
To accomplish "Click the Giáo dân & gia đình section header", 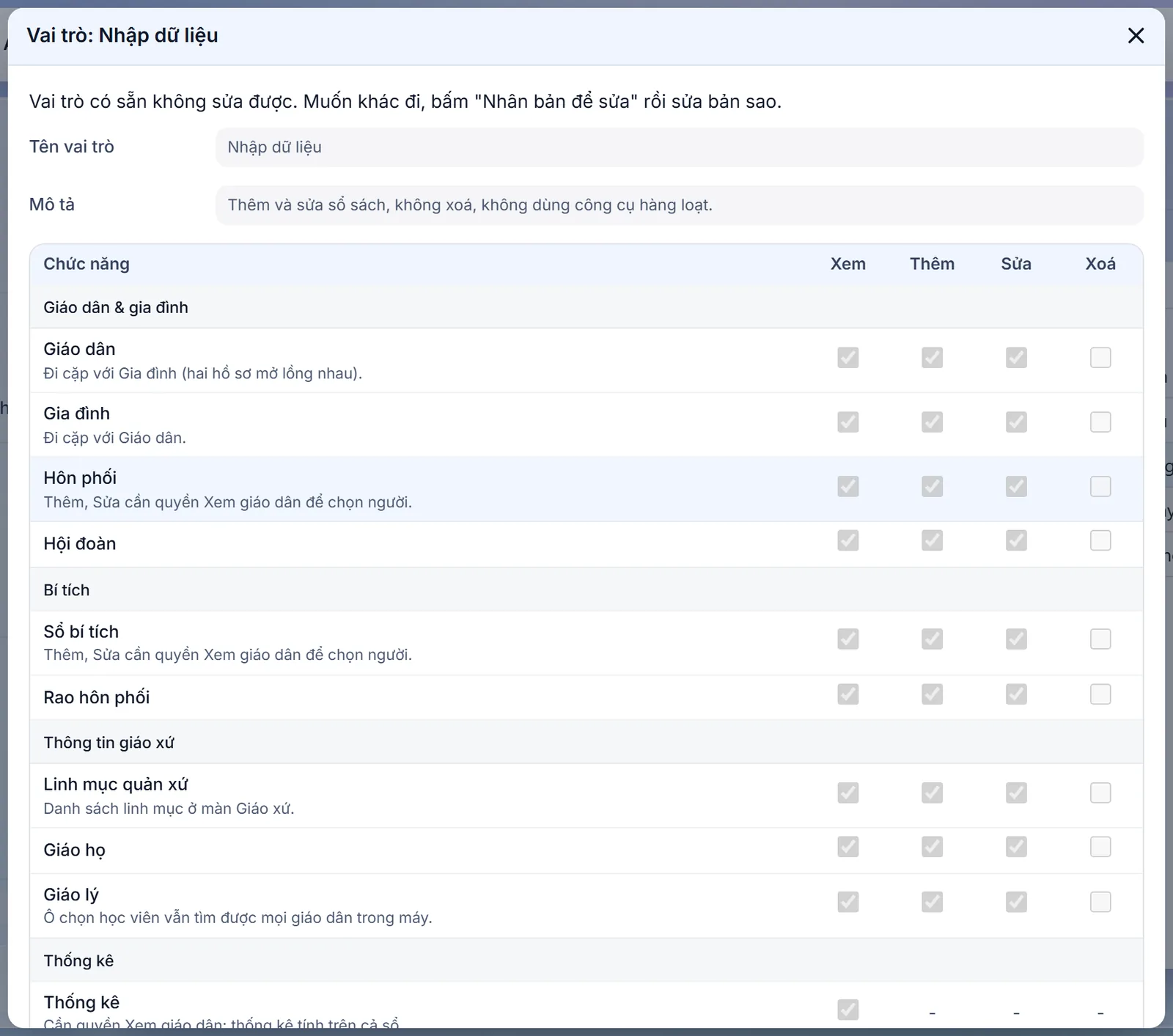I will point(586,307).
